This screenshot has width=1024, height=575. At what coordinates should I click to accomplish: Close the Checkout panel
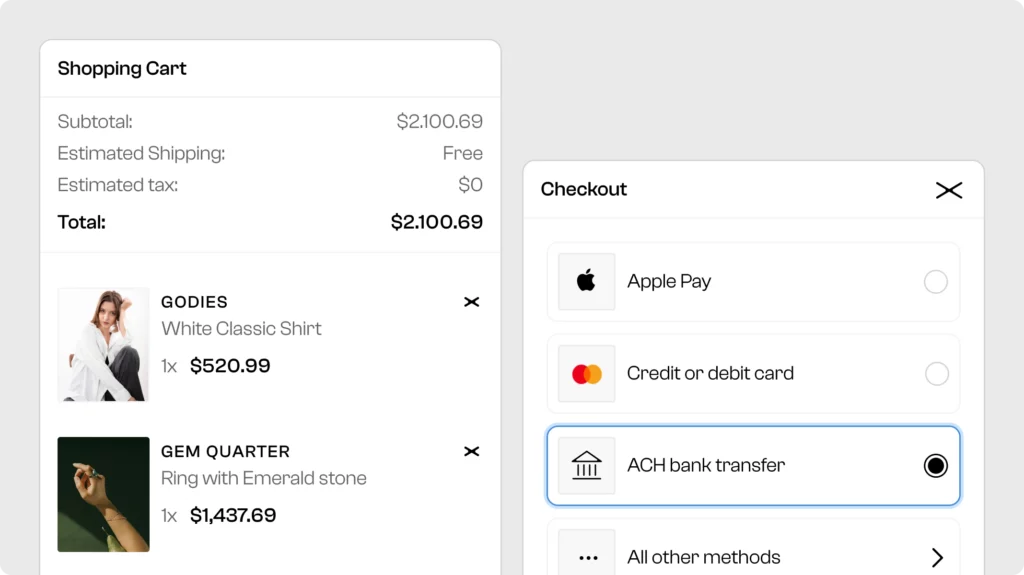[948, 190]
